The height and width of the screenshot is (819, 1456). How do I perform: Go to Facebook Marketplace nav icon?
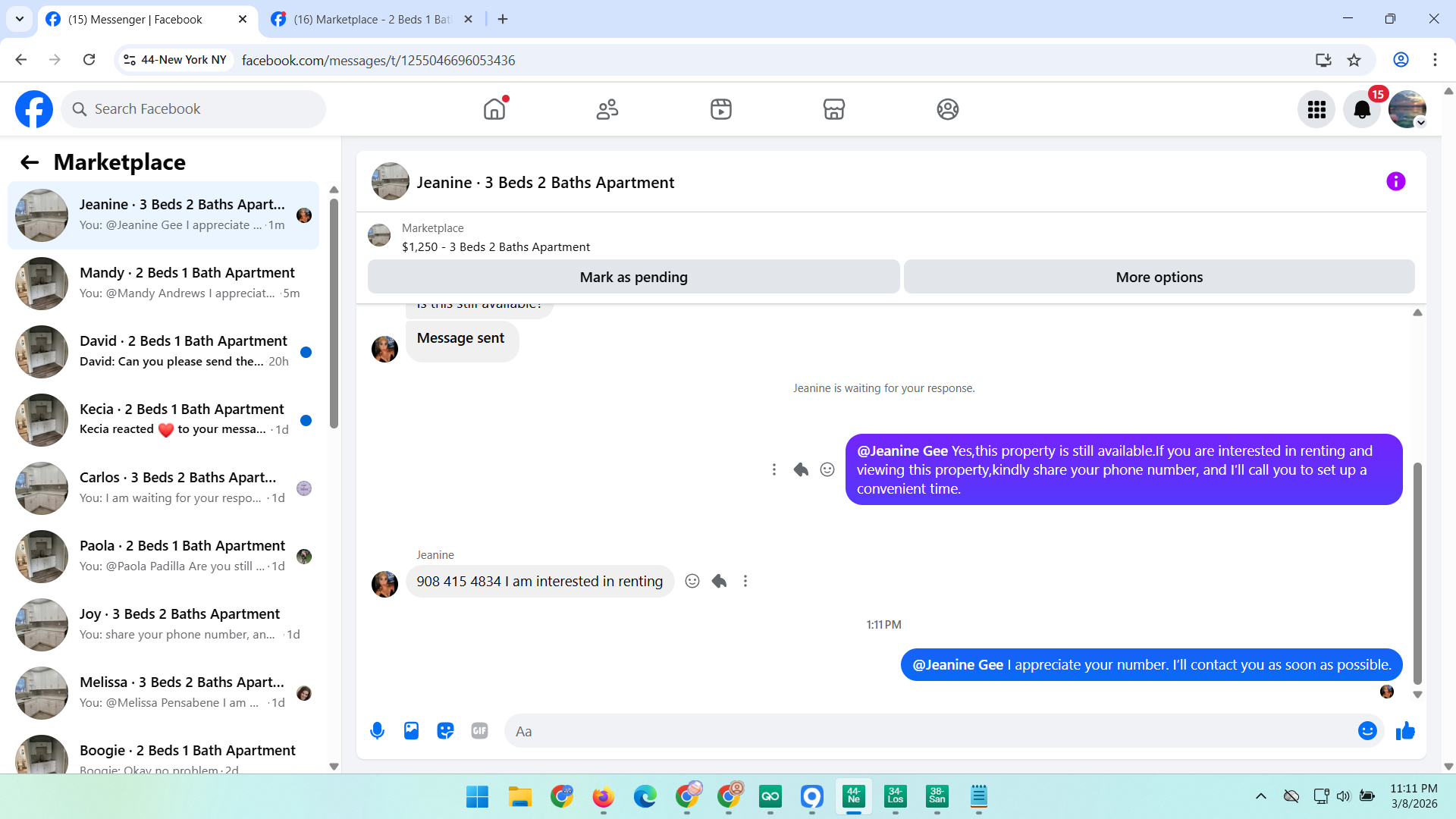833,110
